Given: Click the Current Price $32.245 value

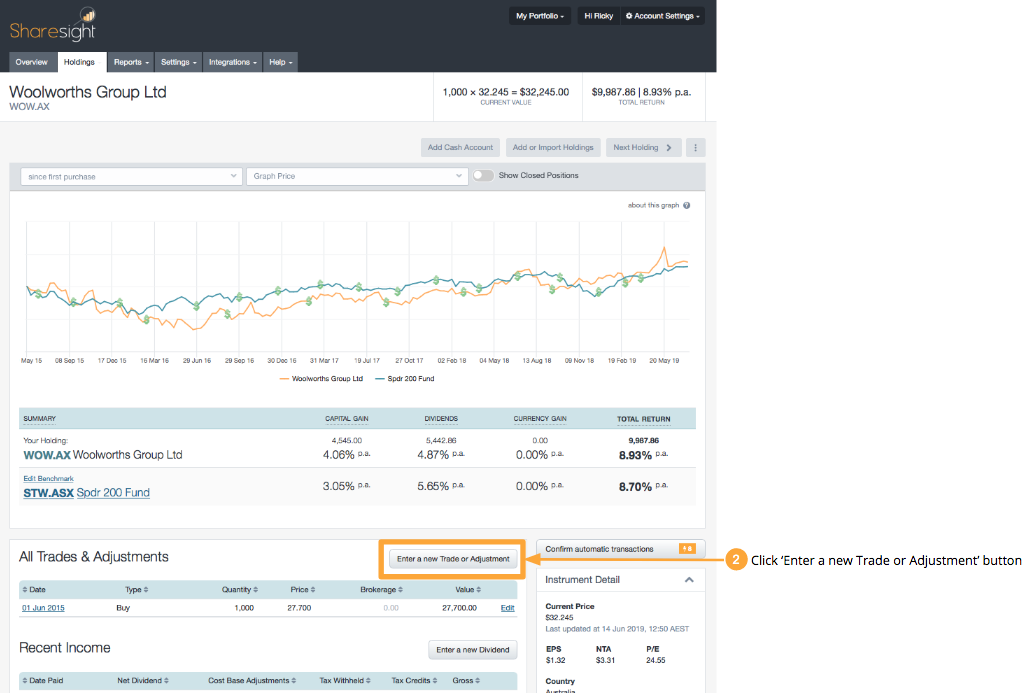Looking at the screenshot, I should click(x=559, y=618).
